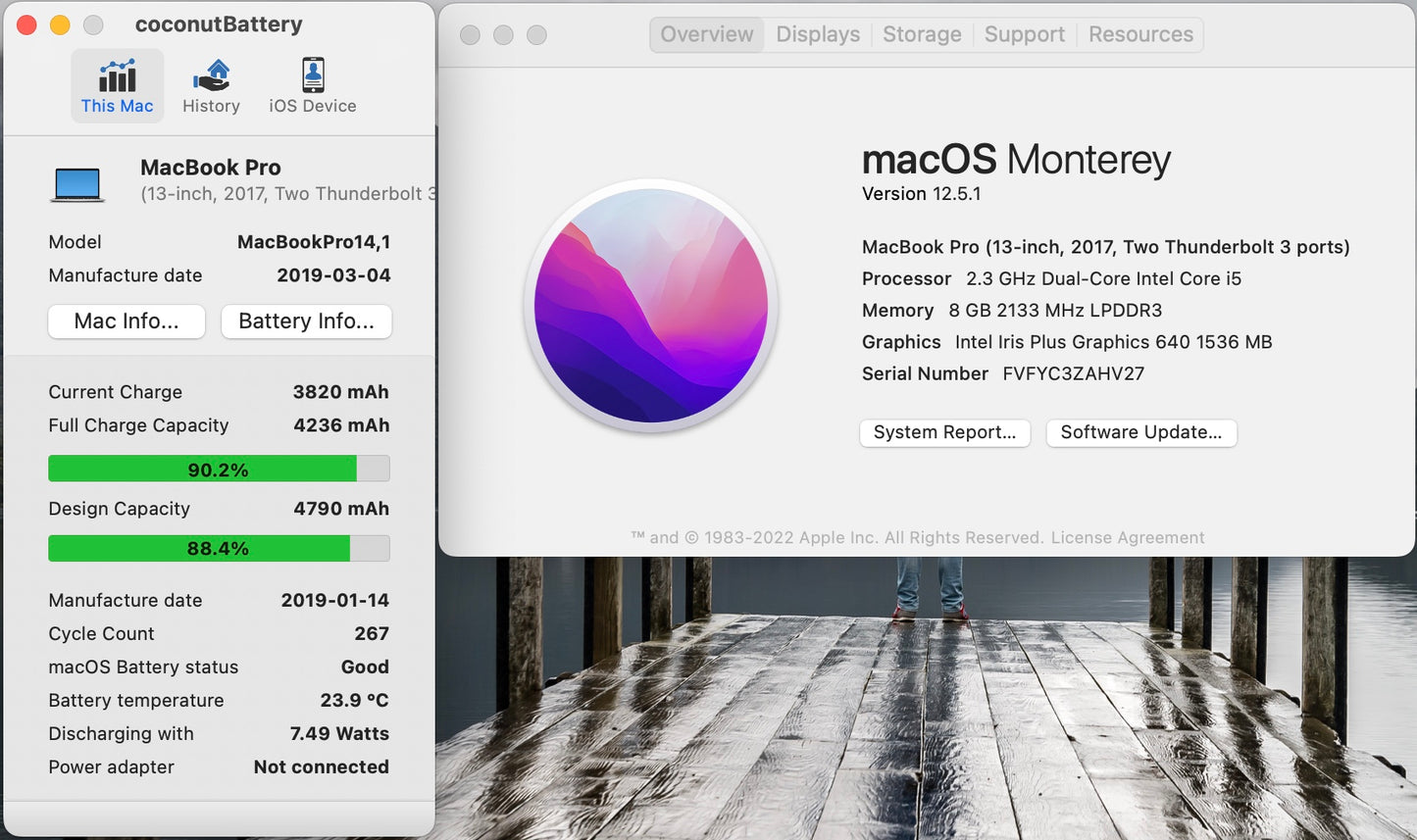
Task: Select the Overview tab
Action: (x=706, y=34)
